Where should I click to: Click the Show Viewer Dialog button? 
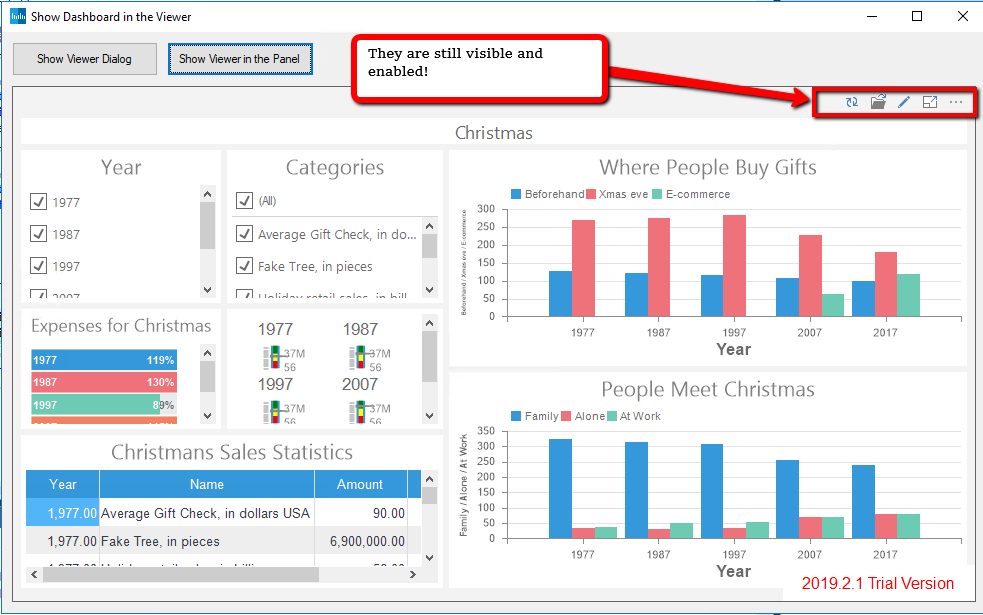(84, 59)
